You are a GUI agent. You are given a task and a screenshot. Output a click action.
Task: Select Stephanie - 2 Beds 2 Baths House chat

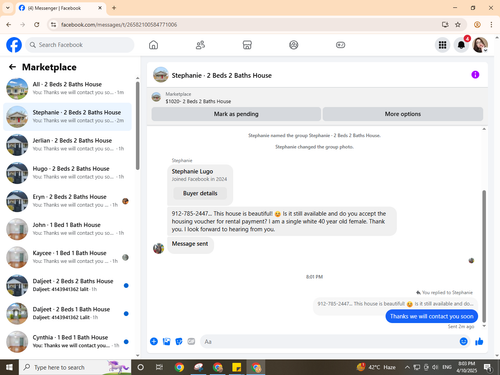click(x=67, y=117)
